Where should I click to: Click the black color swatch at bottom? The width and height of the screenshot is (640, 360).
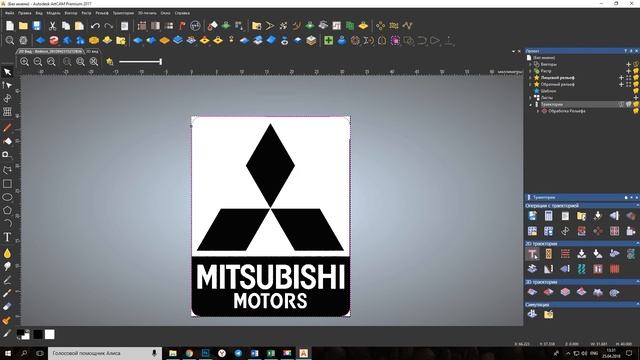point(38,335)
